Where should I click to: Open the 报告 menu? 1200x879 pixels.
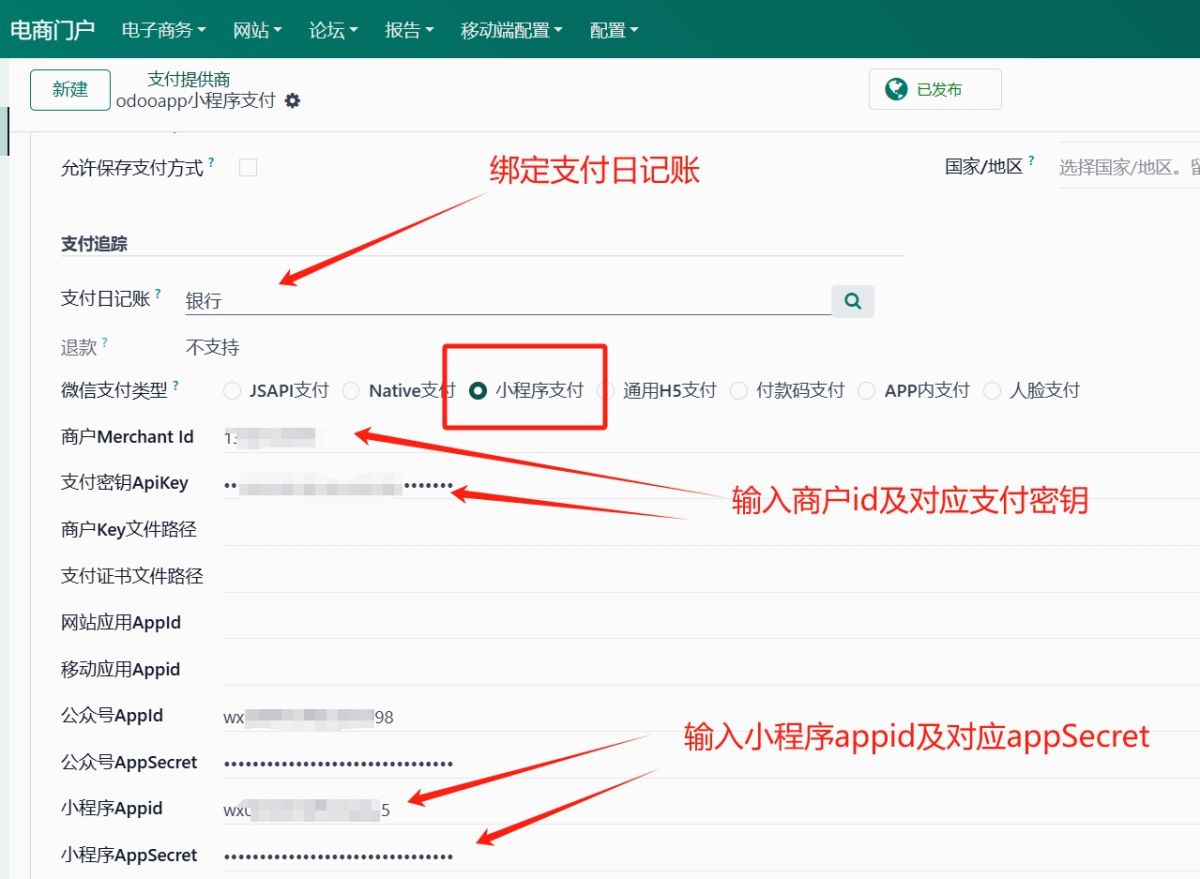[x=409, y=30]
